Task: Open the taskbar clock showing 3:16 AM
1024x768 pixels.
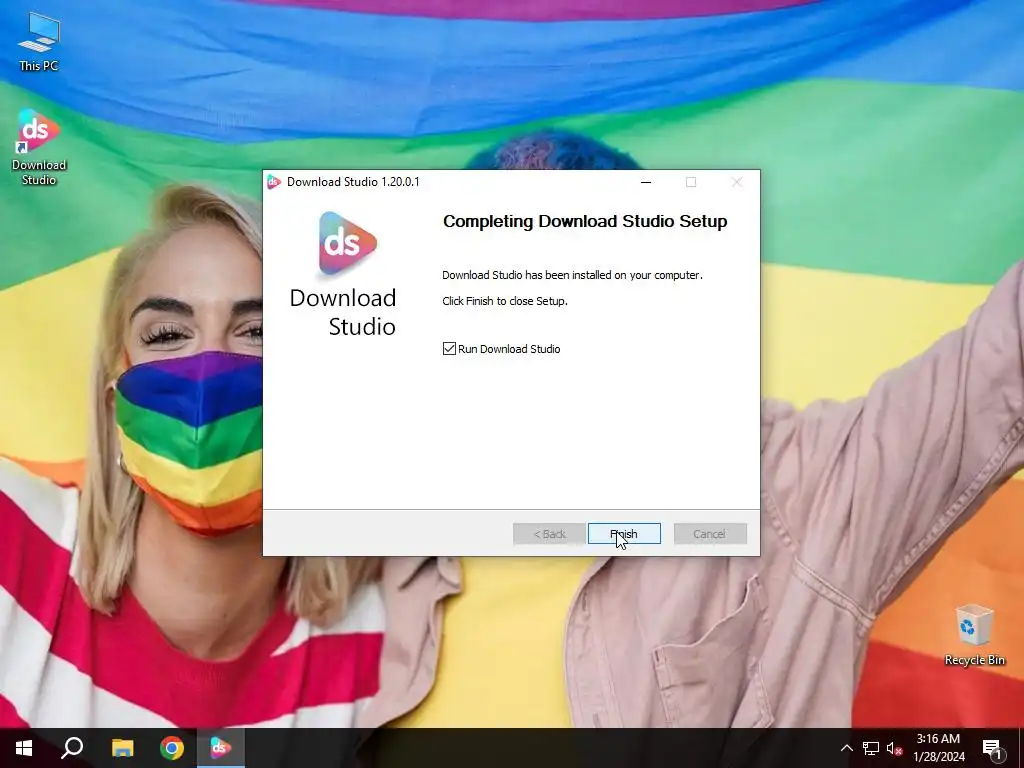Action: click(938, 748)
